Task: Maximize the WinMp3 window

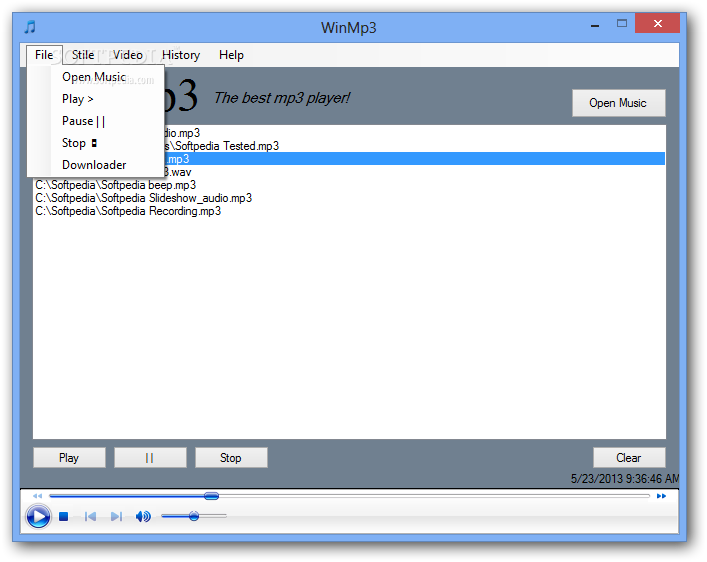Action: pos(622,23)
